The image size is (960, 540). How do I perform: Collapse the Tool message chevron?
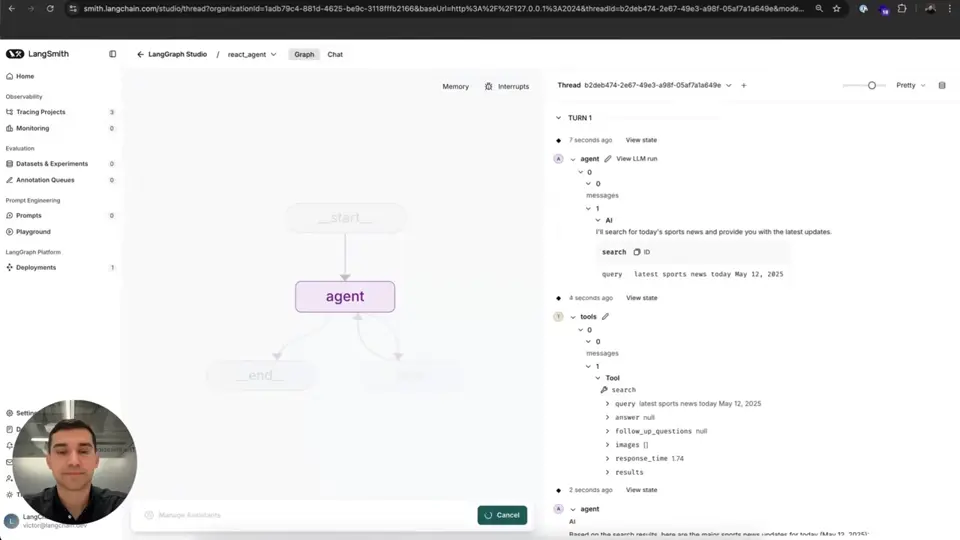598,378
